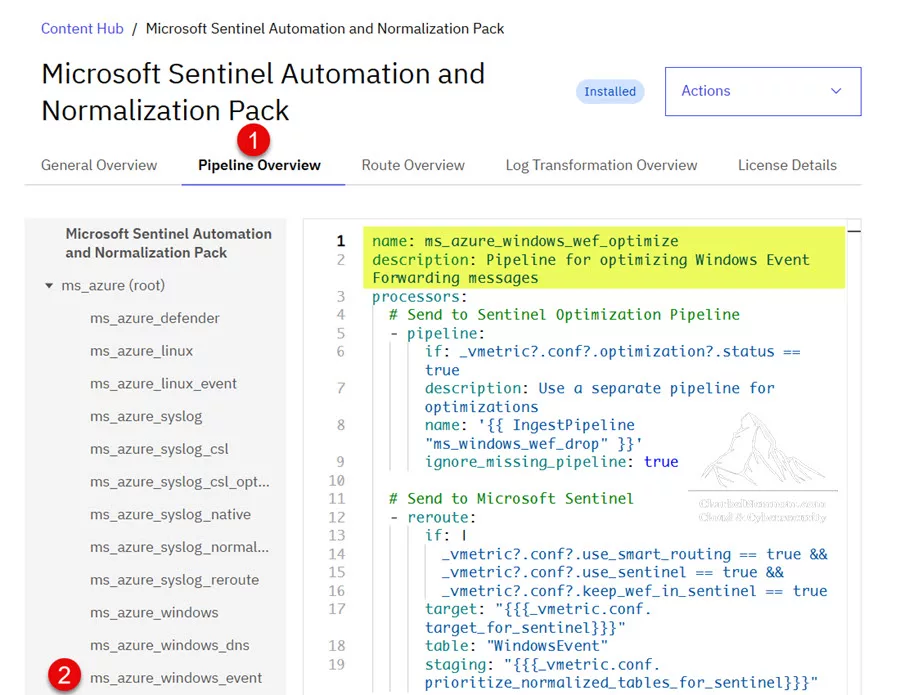The image size is (900, 695).
Task: Click the use_smart_routing == true condition
Action: [x=634, y=554]
